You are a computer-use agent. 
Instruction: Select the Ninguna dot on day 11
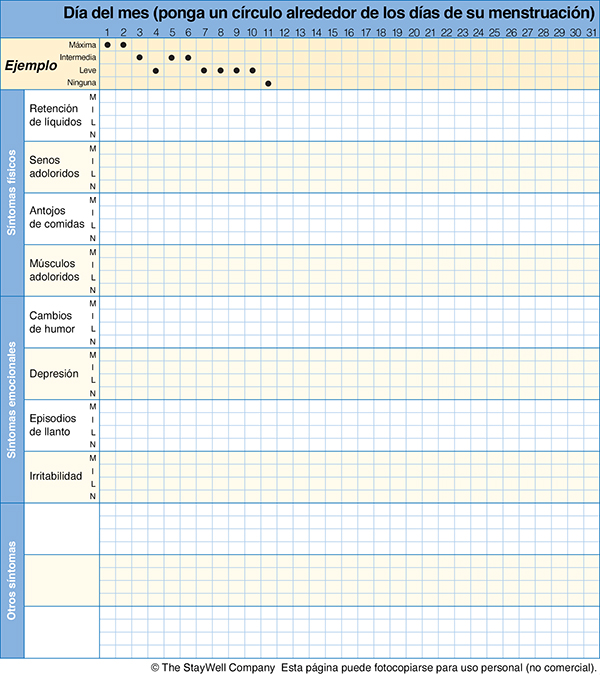[268, 83]
